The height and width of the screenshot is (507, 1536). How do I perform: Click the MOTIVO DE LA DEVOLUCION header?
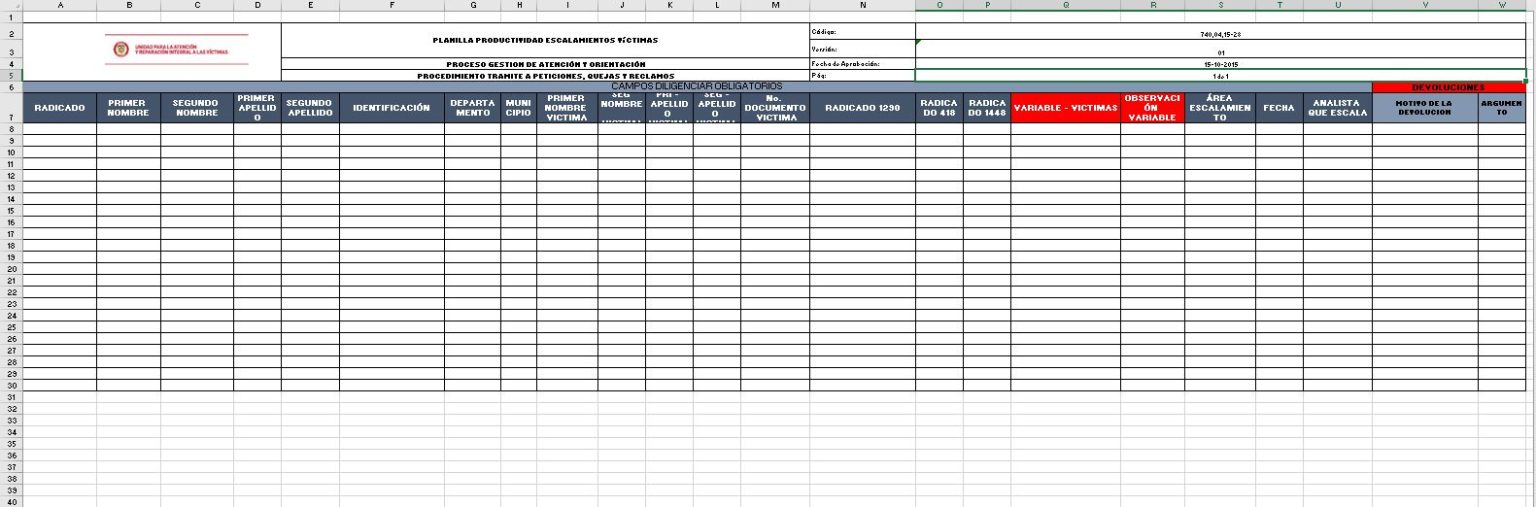[1424, 108]
